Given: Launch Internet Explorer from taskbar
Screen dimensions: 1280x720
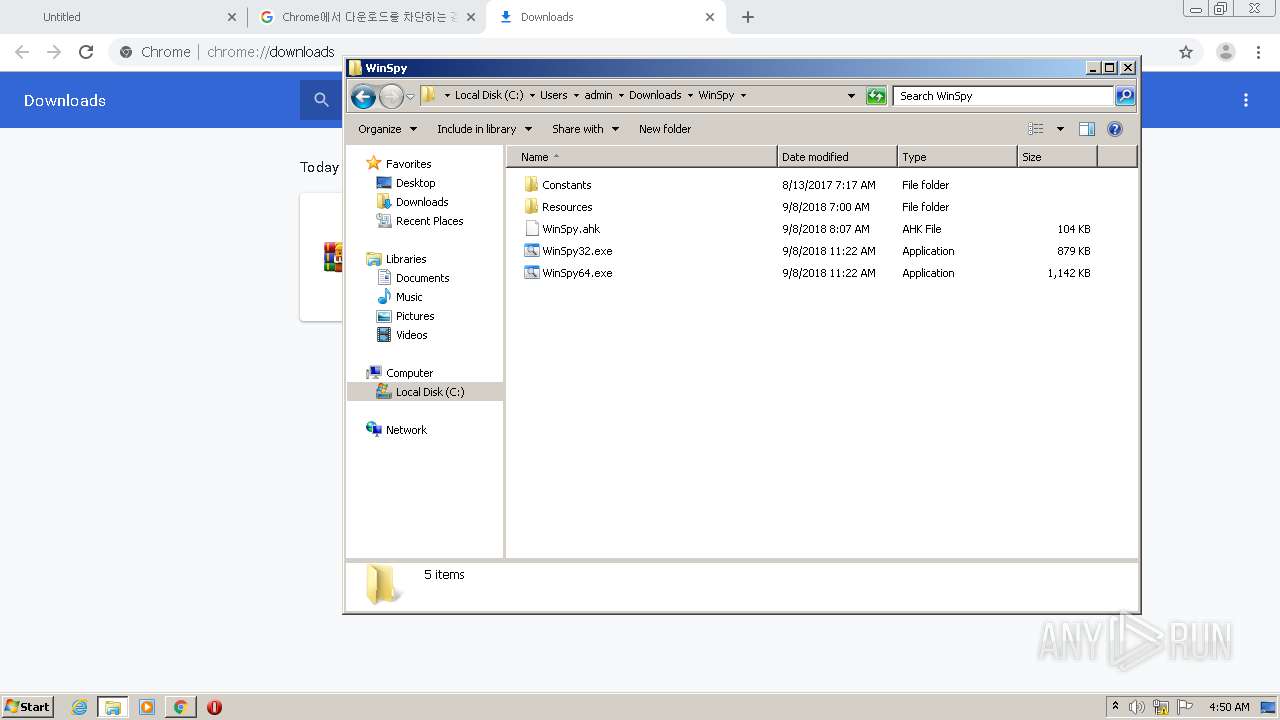Looking at the screenshot, I should pyautogui.click(x=79, y=707).
